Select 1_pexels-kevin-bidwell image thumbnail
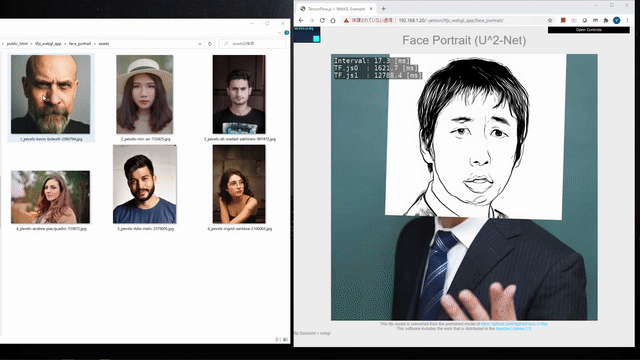The height and width of the screenshot is (360, 640). point(50,94)
